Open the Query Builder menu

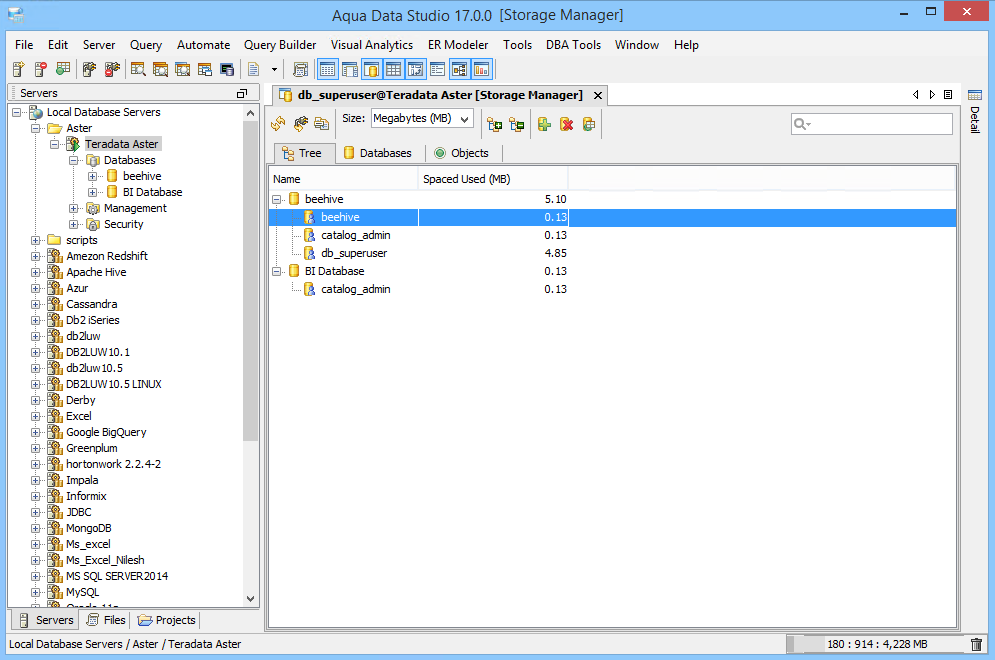[x=280, y=45]
